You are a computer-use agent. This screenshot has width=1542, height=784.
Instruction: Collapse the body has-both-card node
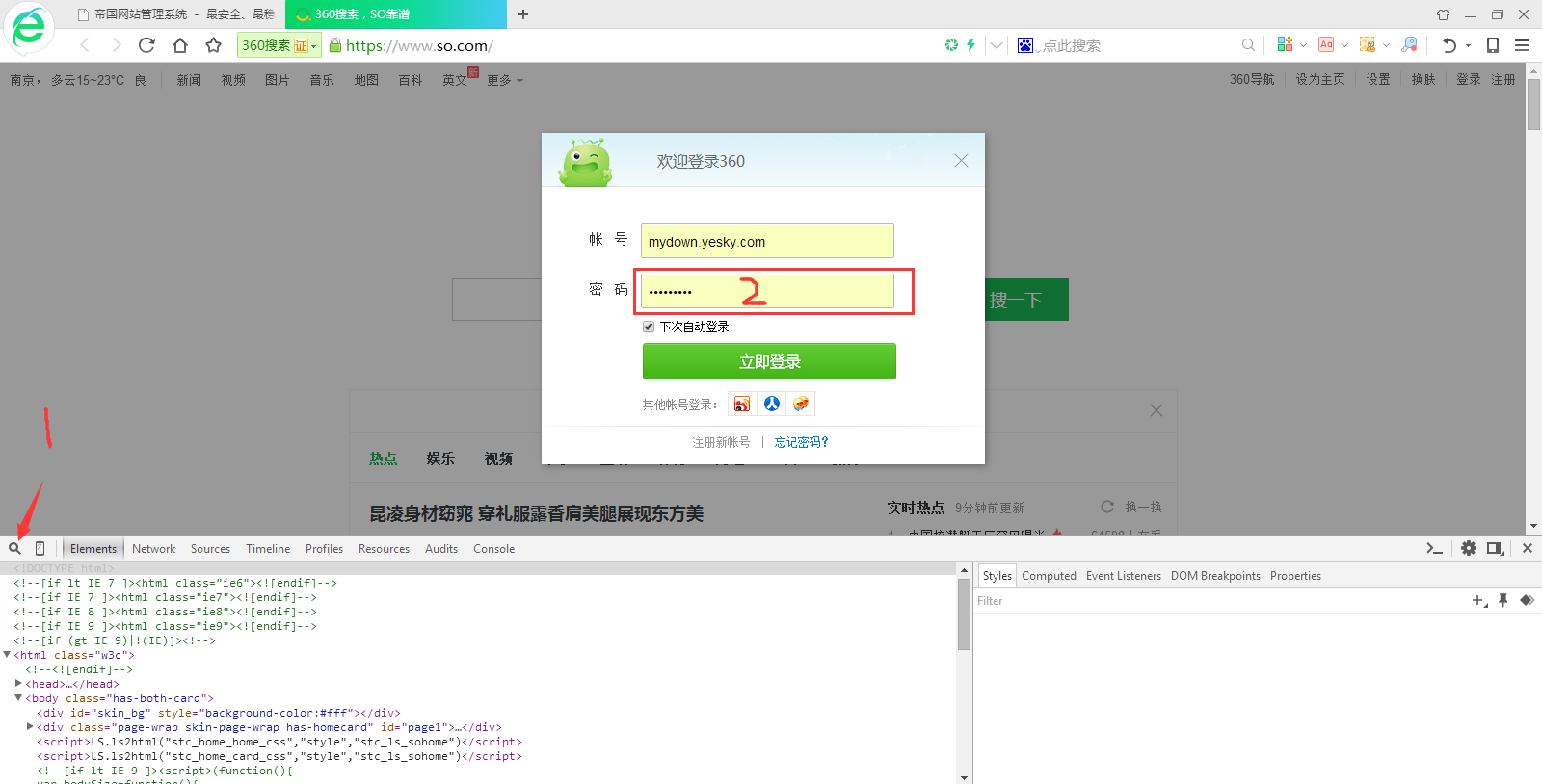click(x=18, y=698)
